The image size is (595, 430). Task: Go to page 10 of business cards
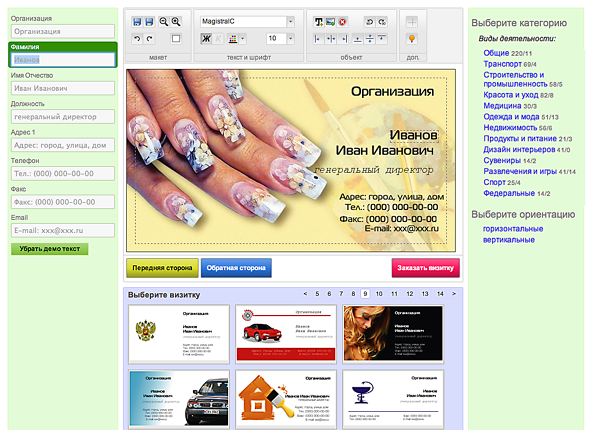pos(379,294)
